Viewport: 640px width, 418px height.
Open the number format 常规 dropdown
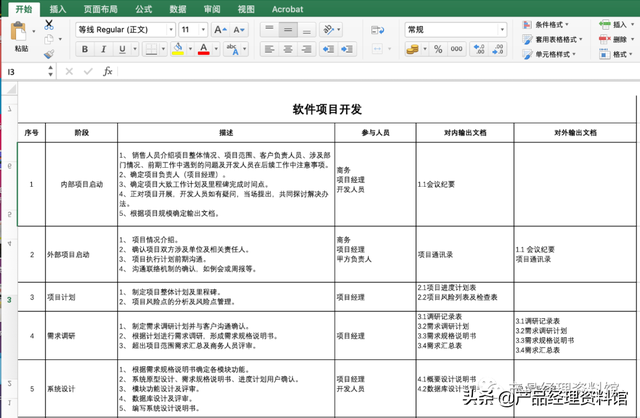coord(502,29)
